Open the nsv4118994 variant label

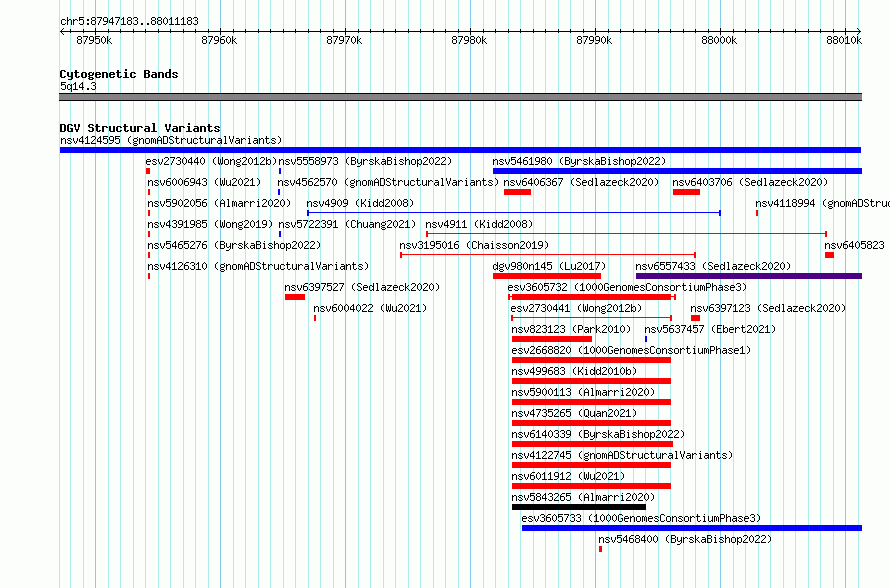pos(822,203)
